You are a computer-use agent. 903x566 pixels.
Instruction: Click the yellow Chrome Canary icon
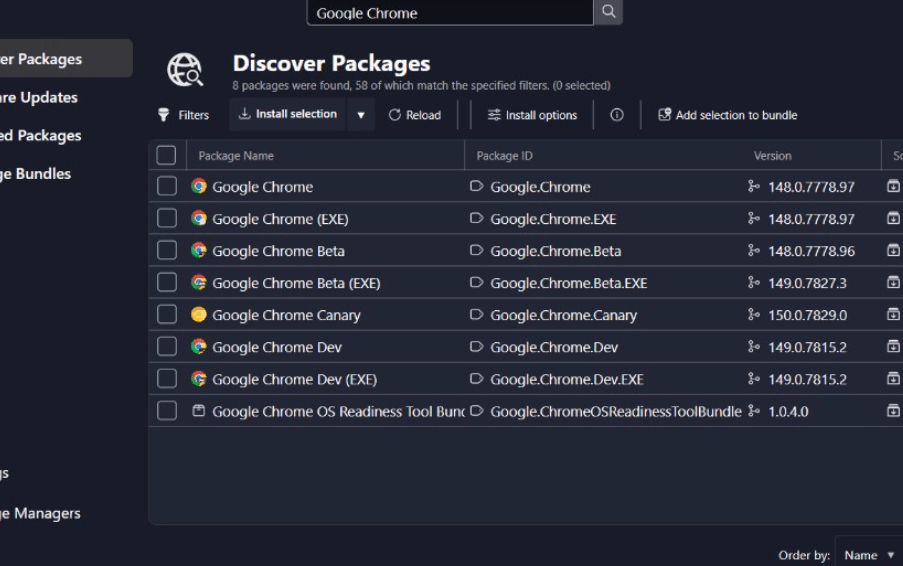(x=199, y=314)
